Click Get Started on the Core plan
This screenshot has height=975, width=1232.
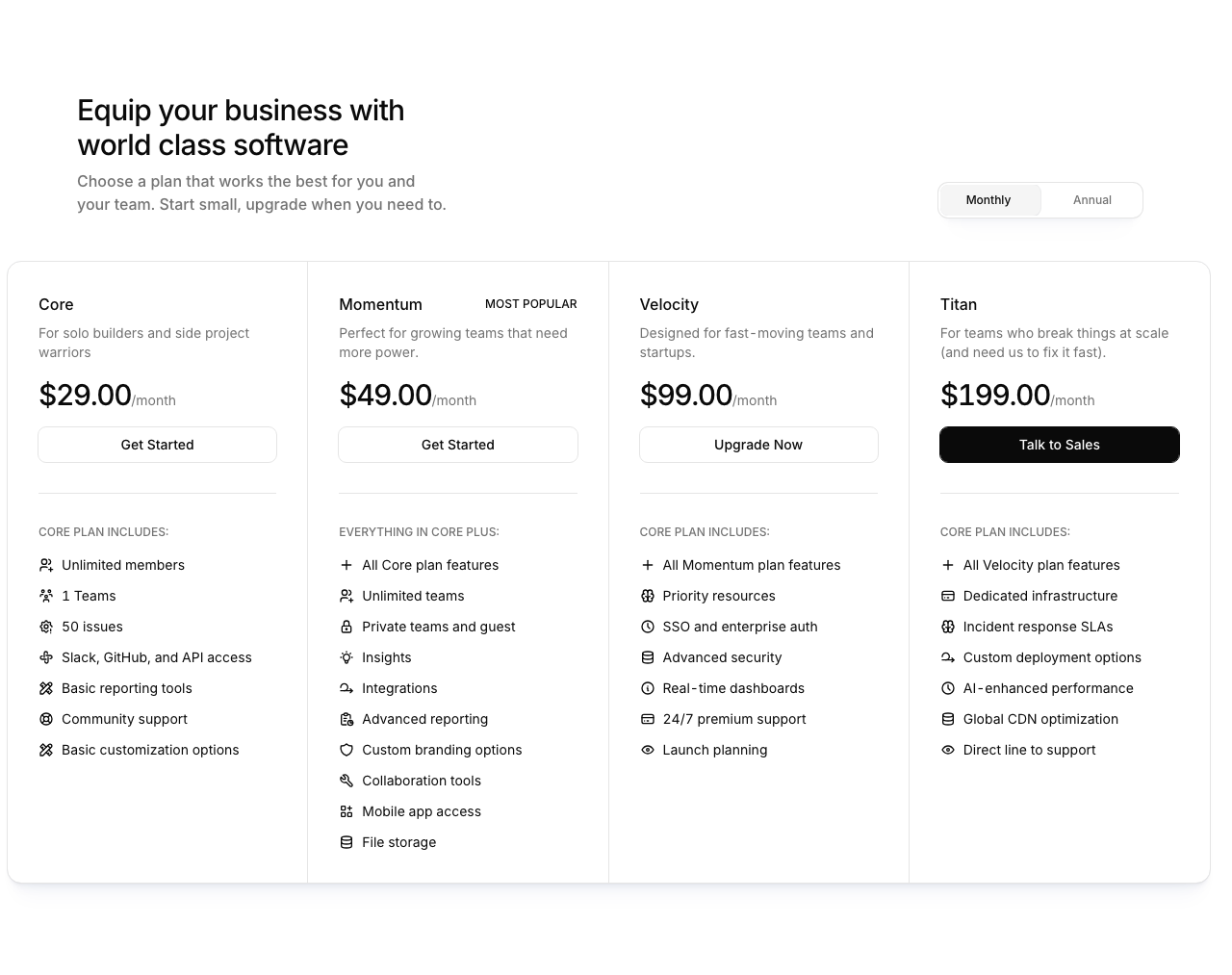(157, 445)
